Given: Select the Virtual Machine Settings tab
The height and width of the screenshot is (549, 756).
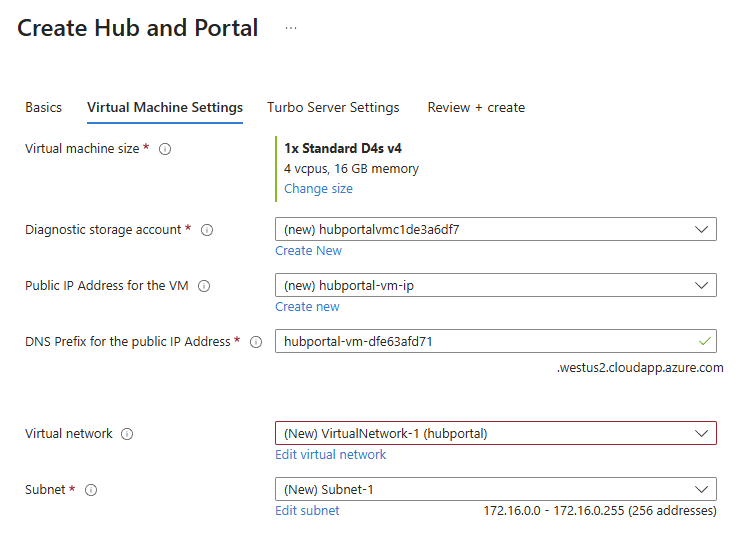Looking at the screenshot, I should click(165, 108).
